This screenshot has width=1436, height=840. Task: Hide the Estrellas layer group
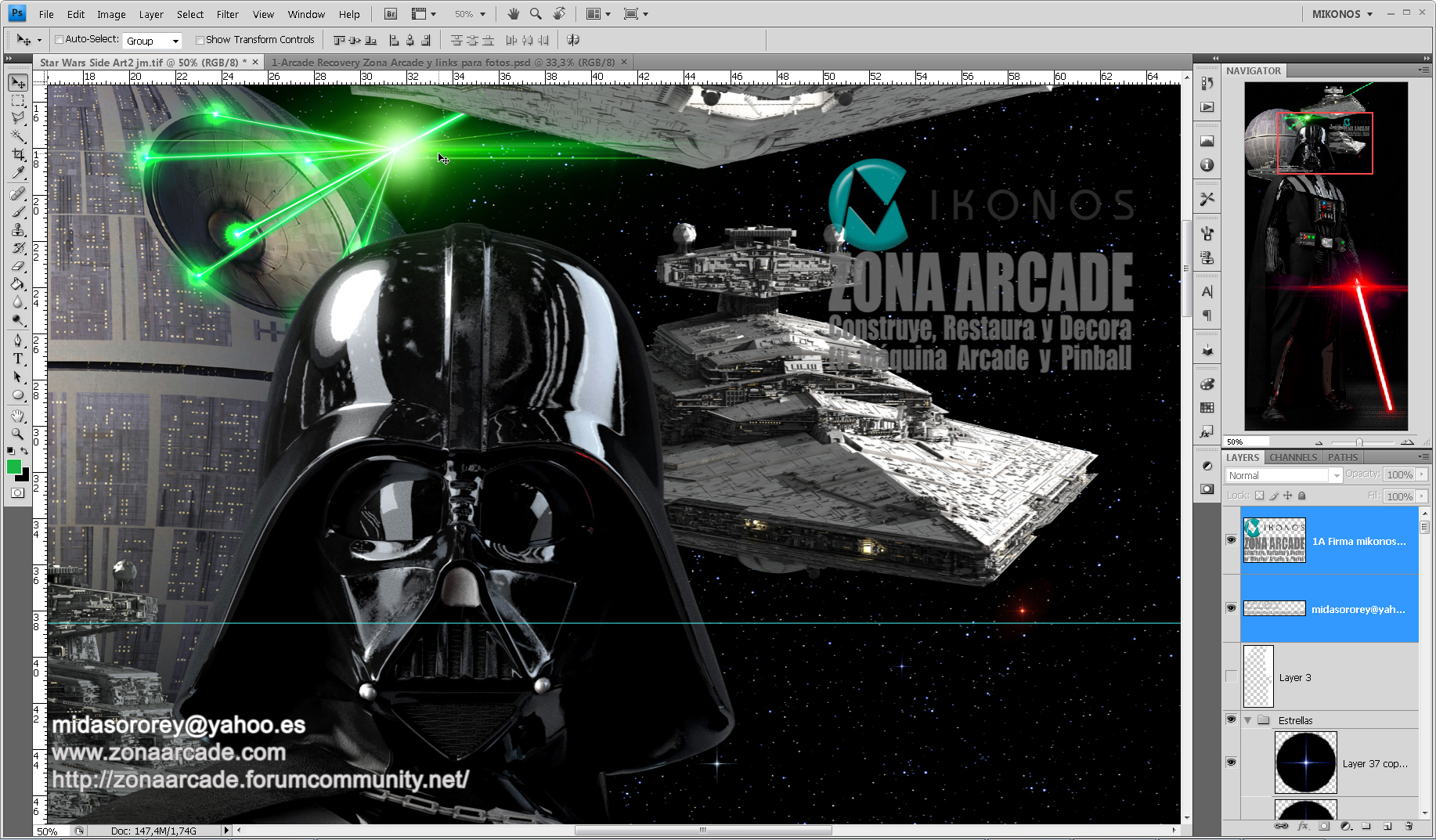point(1231,719)
